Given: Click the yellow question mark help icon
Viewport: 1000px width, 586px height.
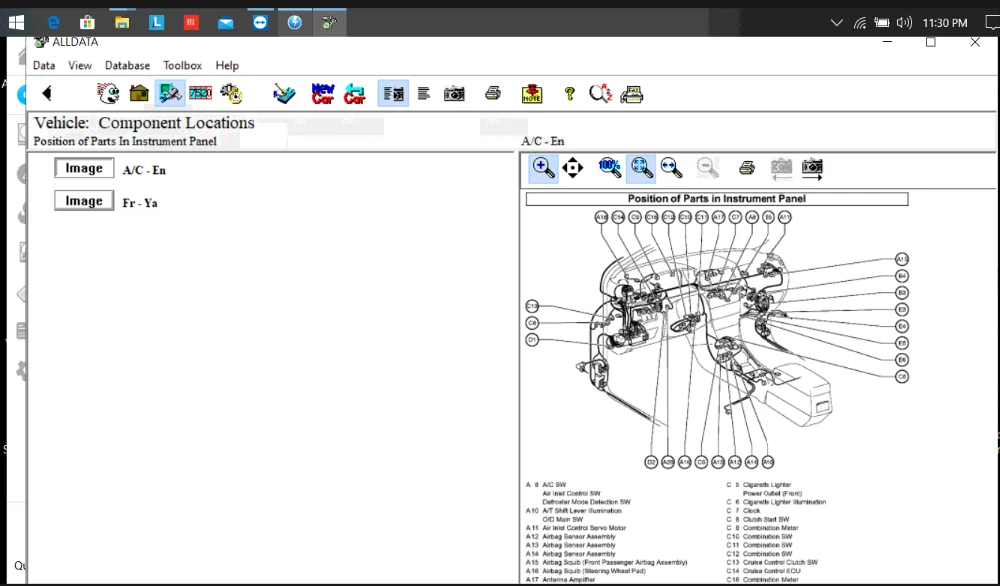Looking at the screenshot, I should point(570,94).
